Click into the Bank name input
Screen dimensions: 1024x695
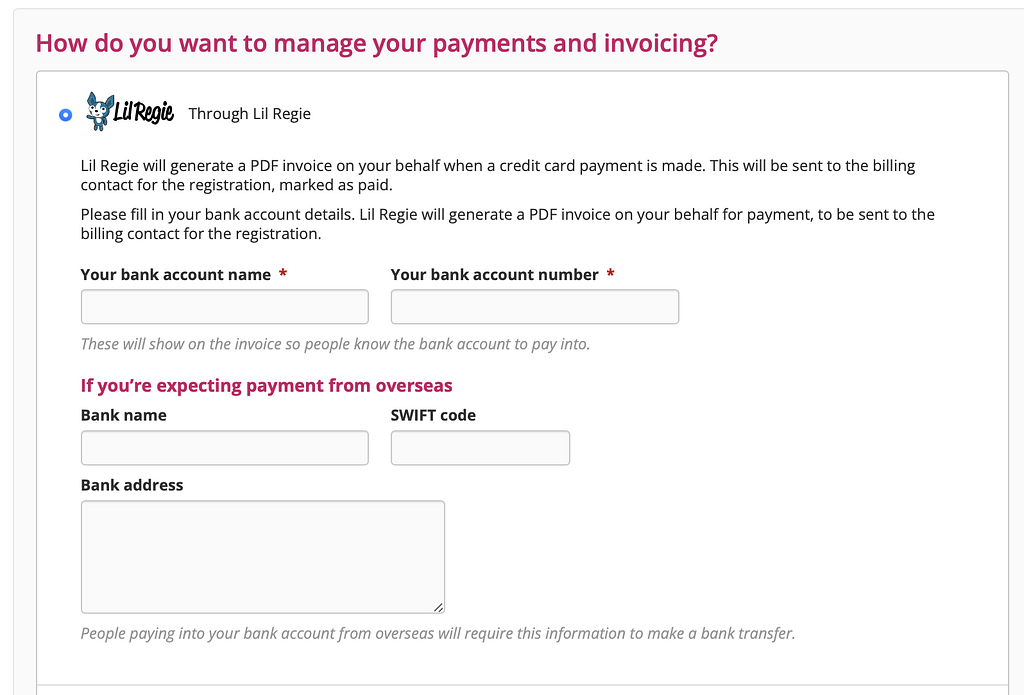coord(225,447)
